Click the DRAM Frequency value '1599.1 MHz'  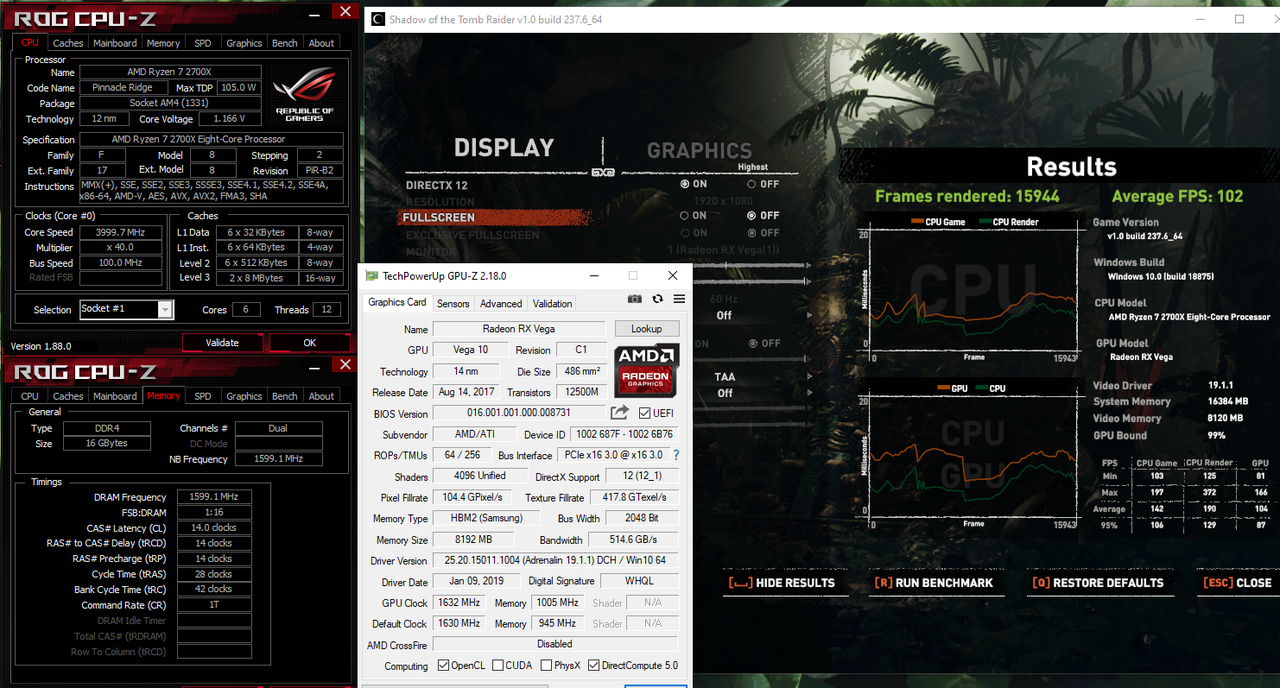(x=213, y=497)
